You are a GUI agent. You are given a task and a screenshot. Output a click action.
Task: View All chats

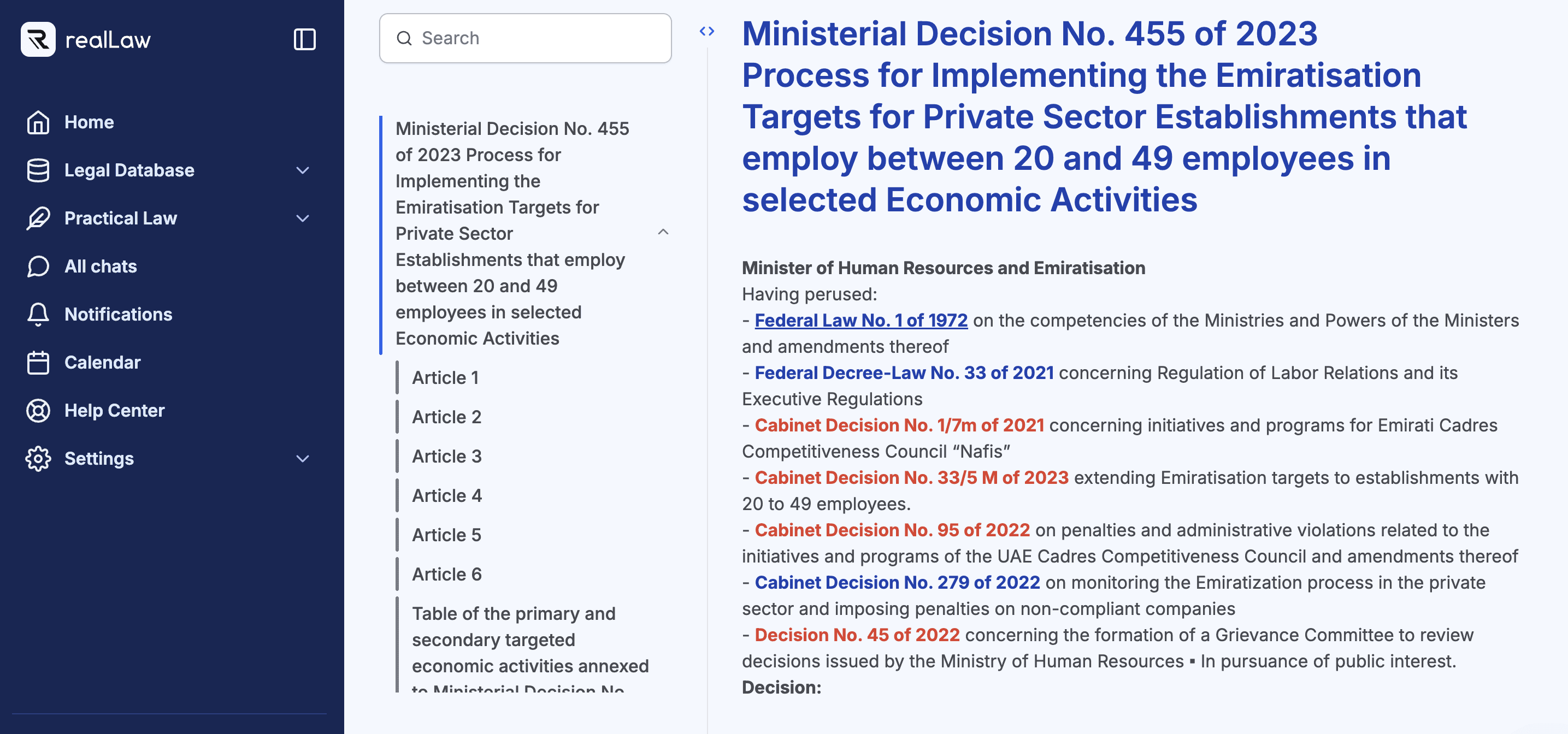pos(101,266)
